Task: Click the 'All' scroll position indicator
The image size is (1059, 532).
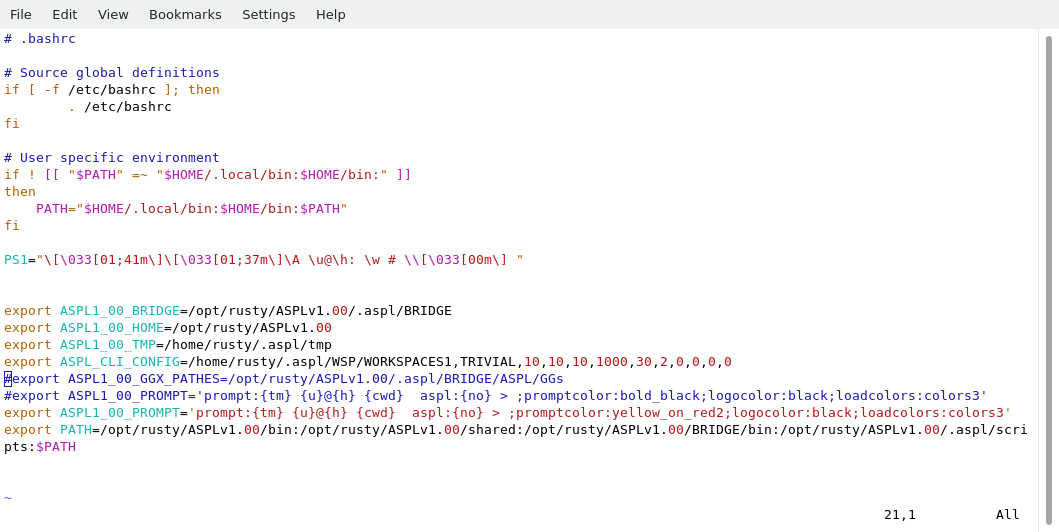Action: [1007, 515]
